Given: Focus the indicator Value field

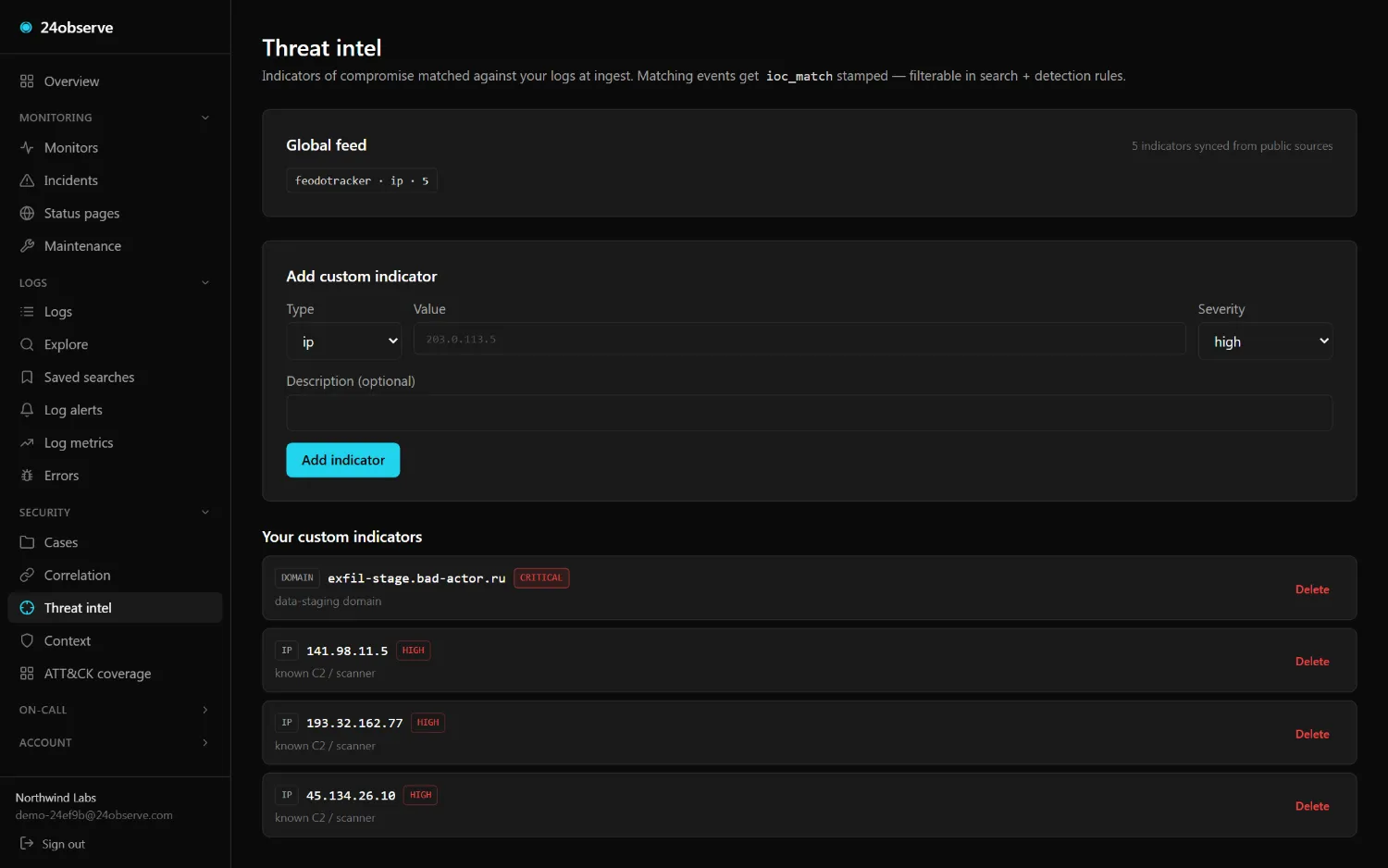Looking at the screenshot, I should 799,340.
